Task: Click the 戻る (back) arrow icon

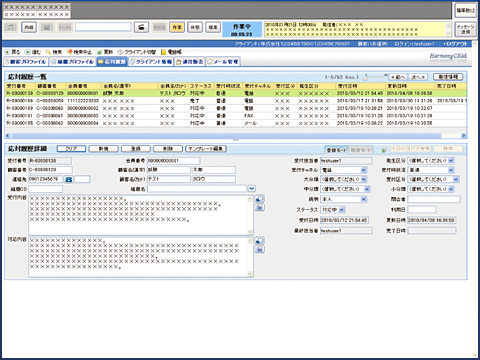Action: click(x=7, y=52)
